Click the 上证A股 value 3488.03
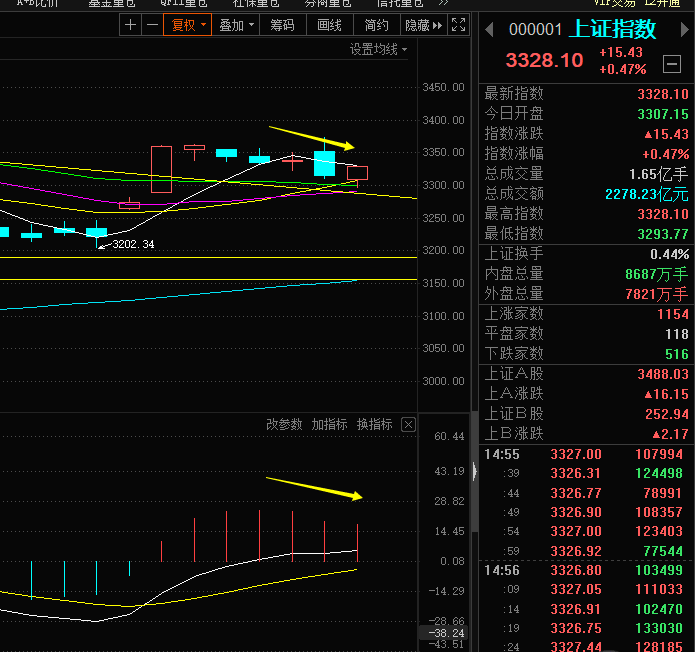The image size is (695, 652). 663,374
